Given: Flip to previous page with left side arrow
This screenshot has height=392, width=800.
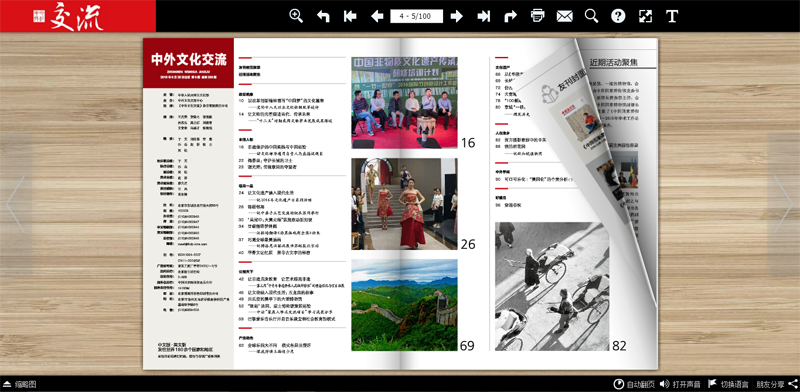Looking at the screenshot, I should point(15,204).
